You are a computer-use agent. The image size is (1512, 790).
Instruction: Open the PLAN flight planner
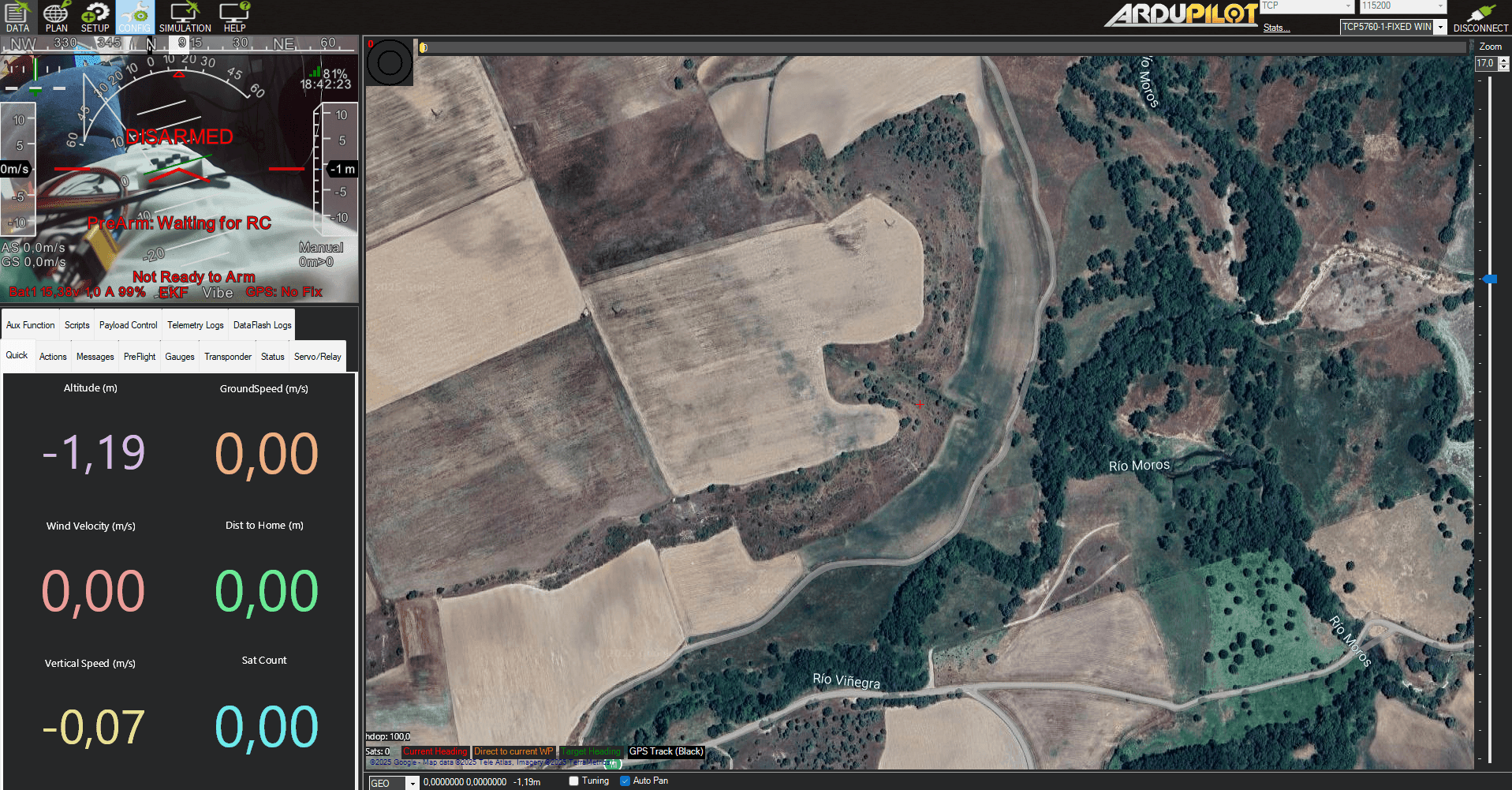click(x=56, y=17)
